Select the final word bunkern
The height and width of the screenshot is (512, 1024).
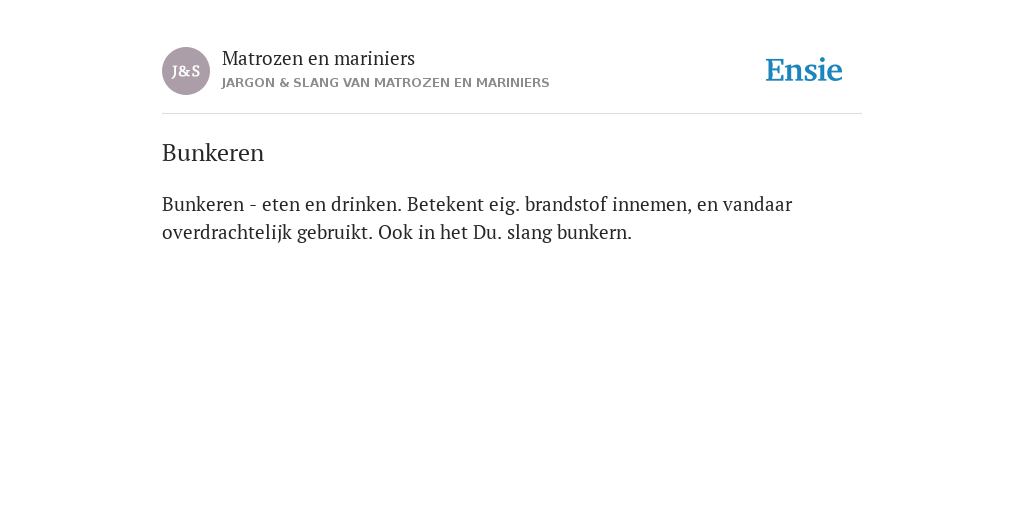coord(594,232)
